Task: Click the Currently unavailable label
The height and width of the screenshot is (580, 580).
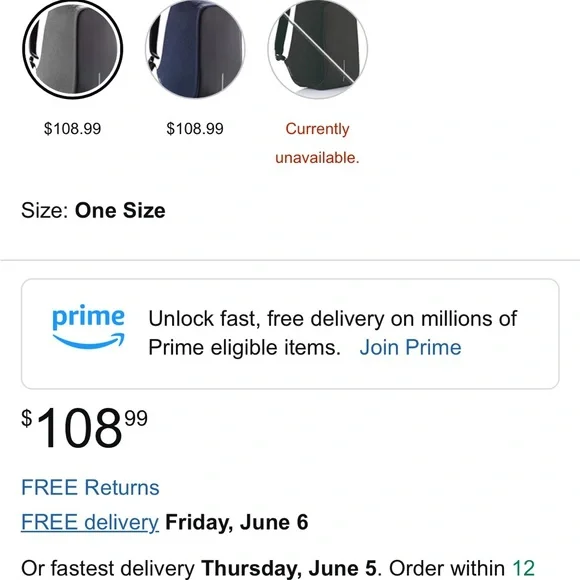Action: (x=317, y=143)
